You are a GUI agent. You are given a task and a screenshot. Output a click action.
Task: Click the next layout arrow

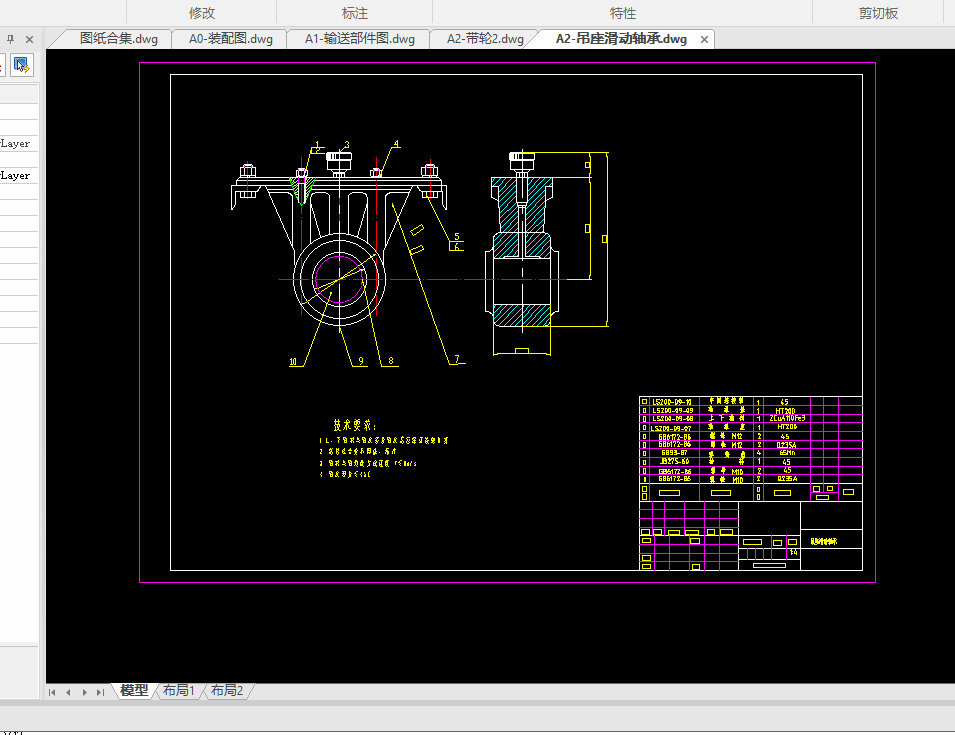tap(84, 692)
